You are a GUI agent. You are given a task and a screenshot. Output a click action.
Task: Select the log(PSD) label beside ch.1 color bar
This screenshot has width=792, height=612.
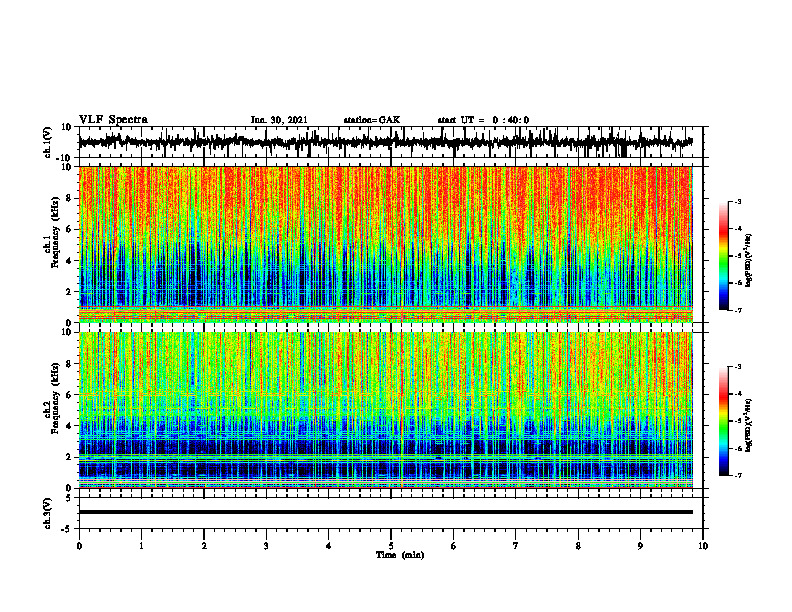point(749,260)
